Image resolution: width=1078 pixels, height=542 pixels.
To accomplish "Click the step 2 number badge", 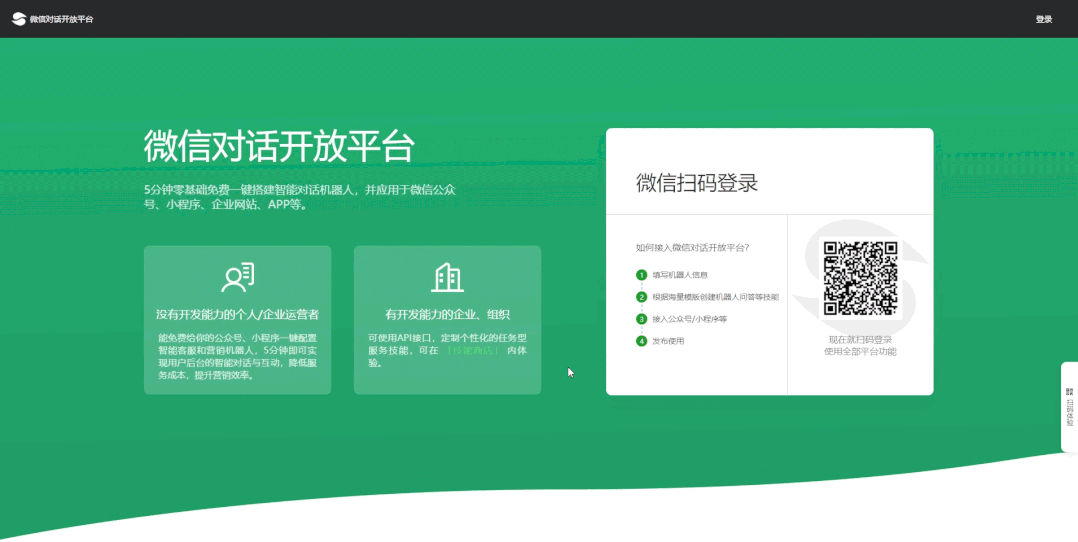I will (x=641, y=297).
